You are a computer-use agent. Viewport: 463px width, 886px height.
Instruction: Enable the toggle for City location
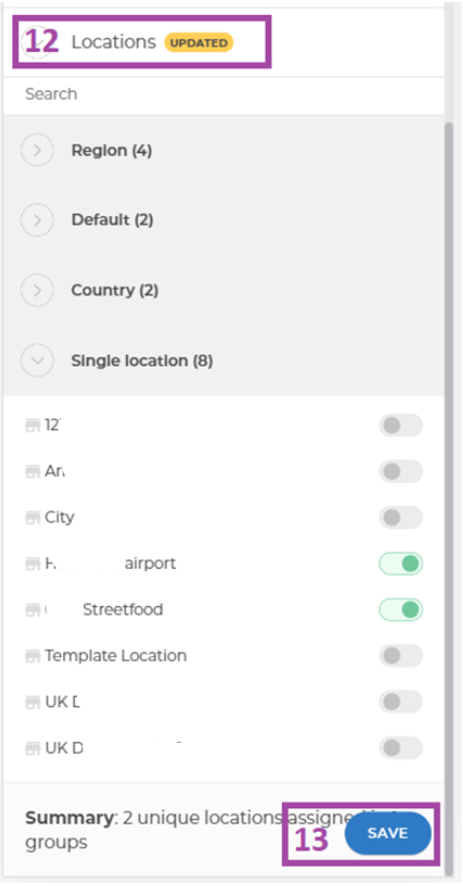pos(400,518)
